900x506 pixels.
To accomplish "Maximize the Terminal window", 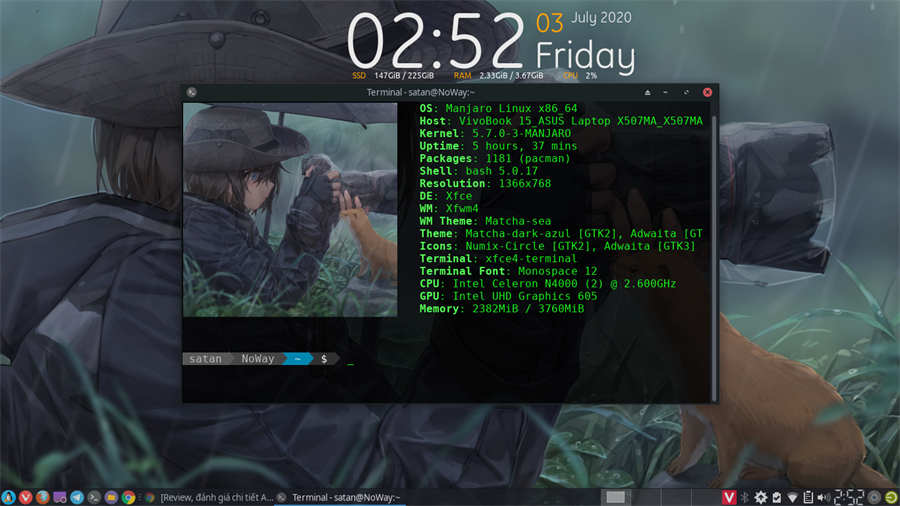I will pyautogui.click(x=686, y=92).
